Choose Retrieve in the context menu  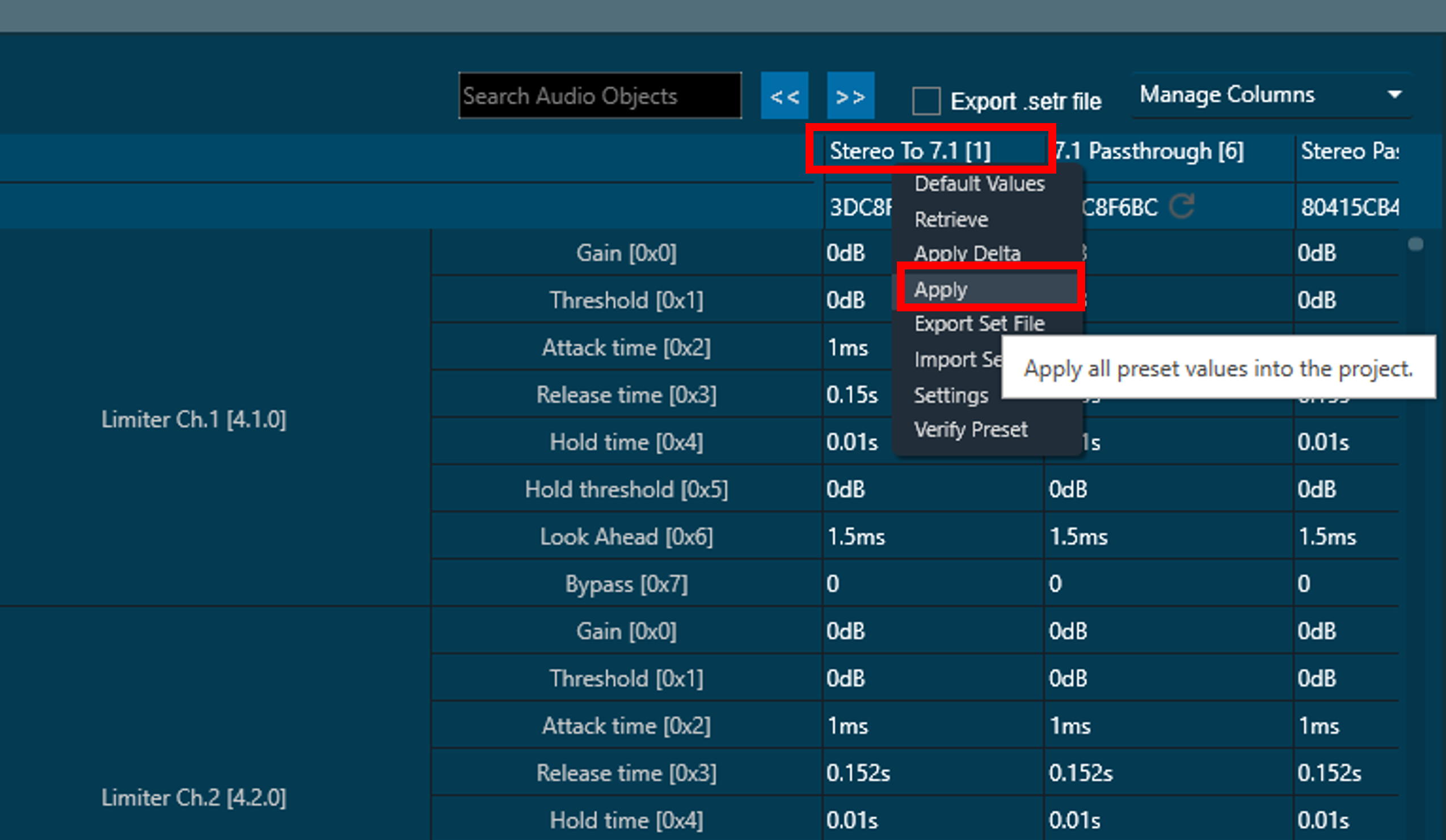[951, 219]
